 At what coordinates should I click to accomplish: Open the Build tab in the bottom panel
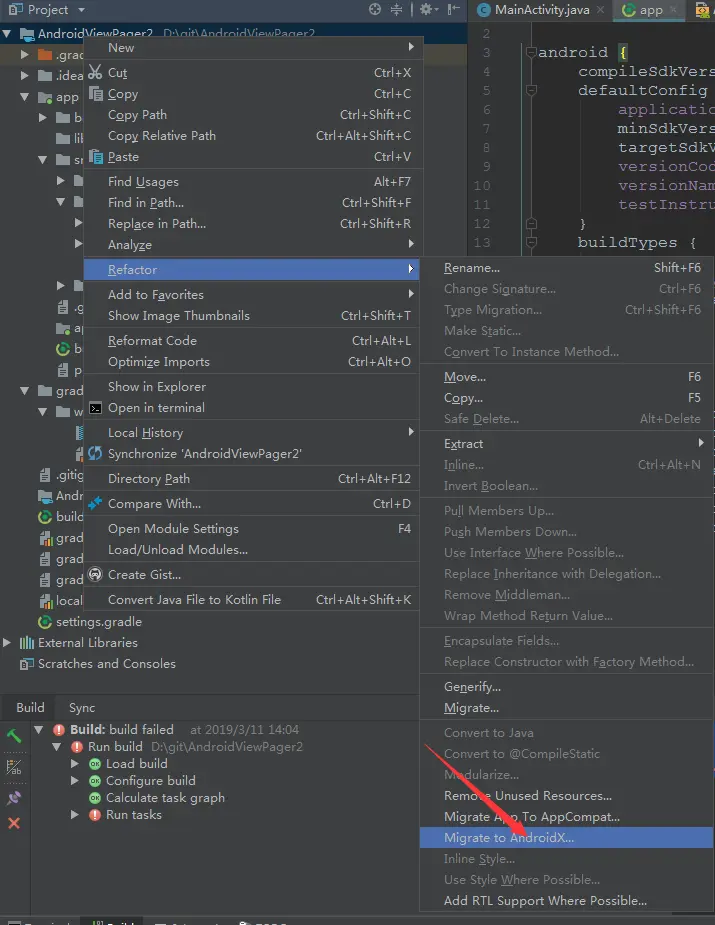coord(30,707)
